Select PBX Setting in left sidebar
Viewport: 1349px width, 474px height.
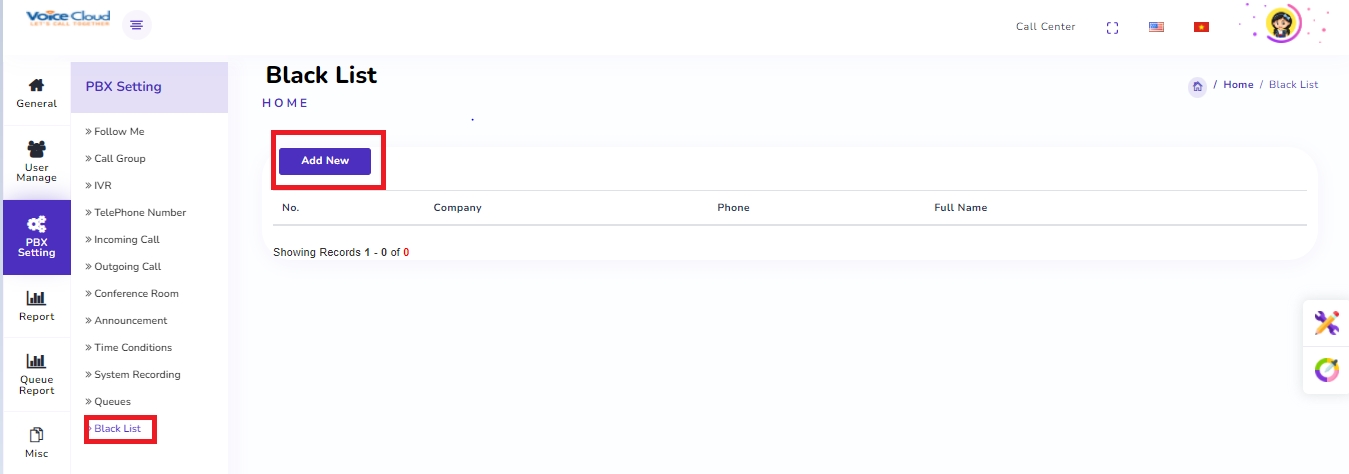click(36, 237)
